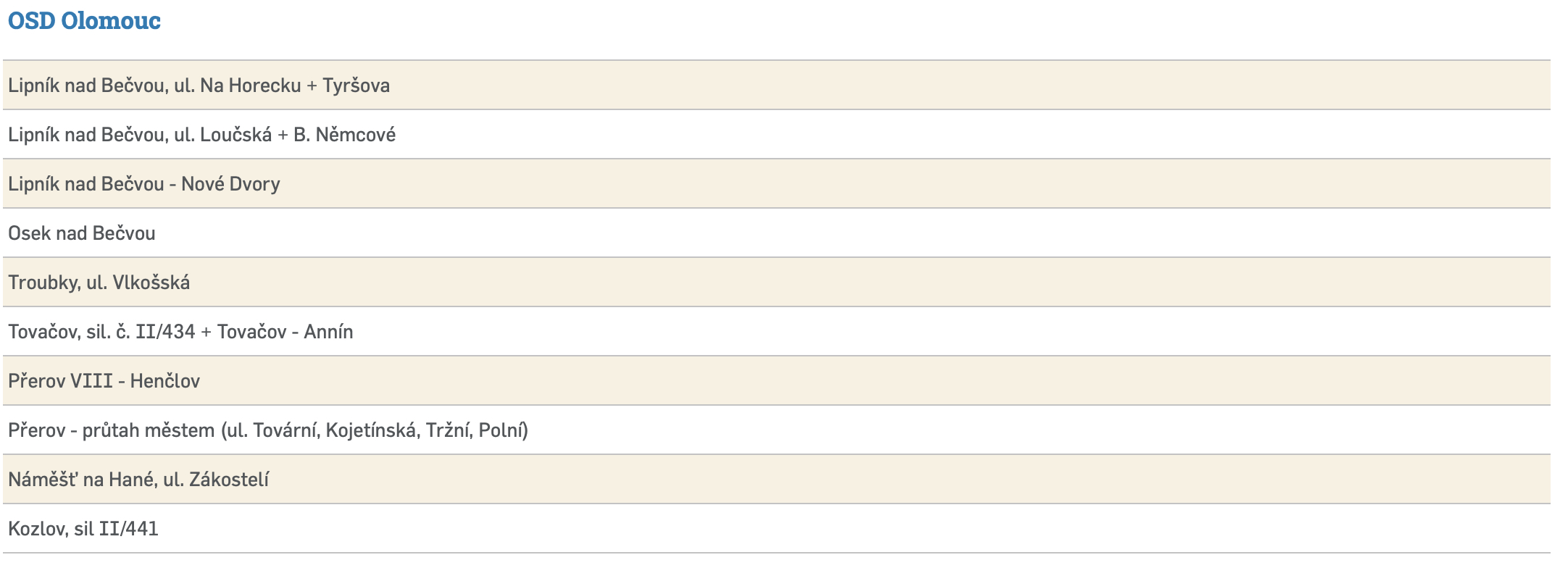Image resolution: width=1568 pixels, height=568 pixels.
Task: Click the word "Annín"
Action: click(328, 332)
